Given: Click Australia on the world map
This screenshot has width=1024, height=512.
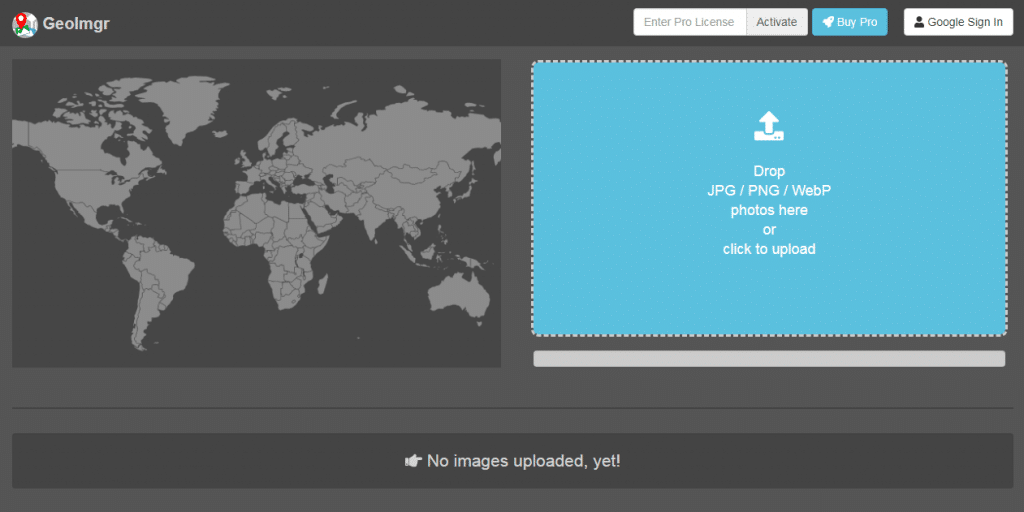Looking at the screenshot, I should click(458, 295).
